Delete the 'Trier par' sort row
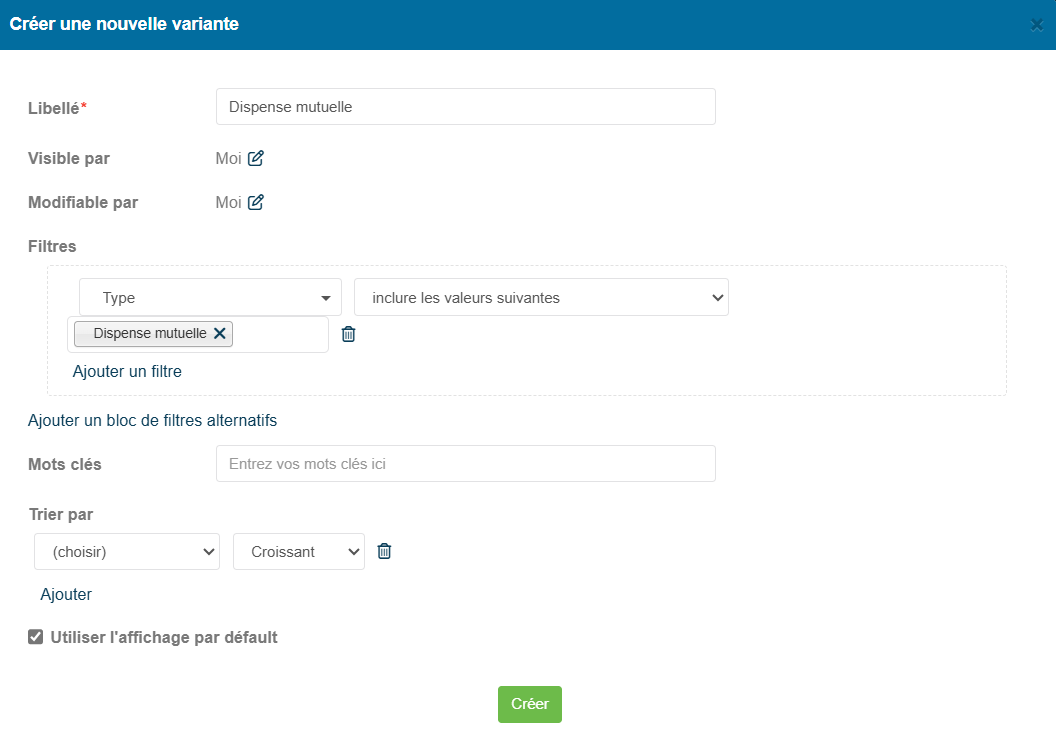Screen dimensions: 1056x746 [384, 551]
